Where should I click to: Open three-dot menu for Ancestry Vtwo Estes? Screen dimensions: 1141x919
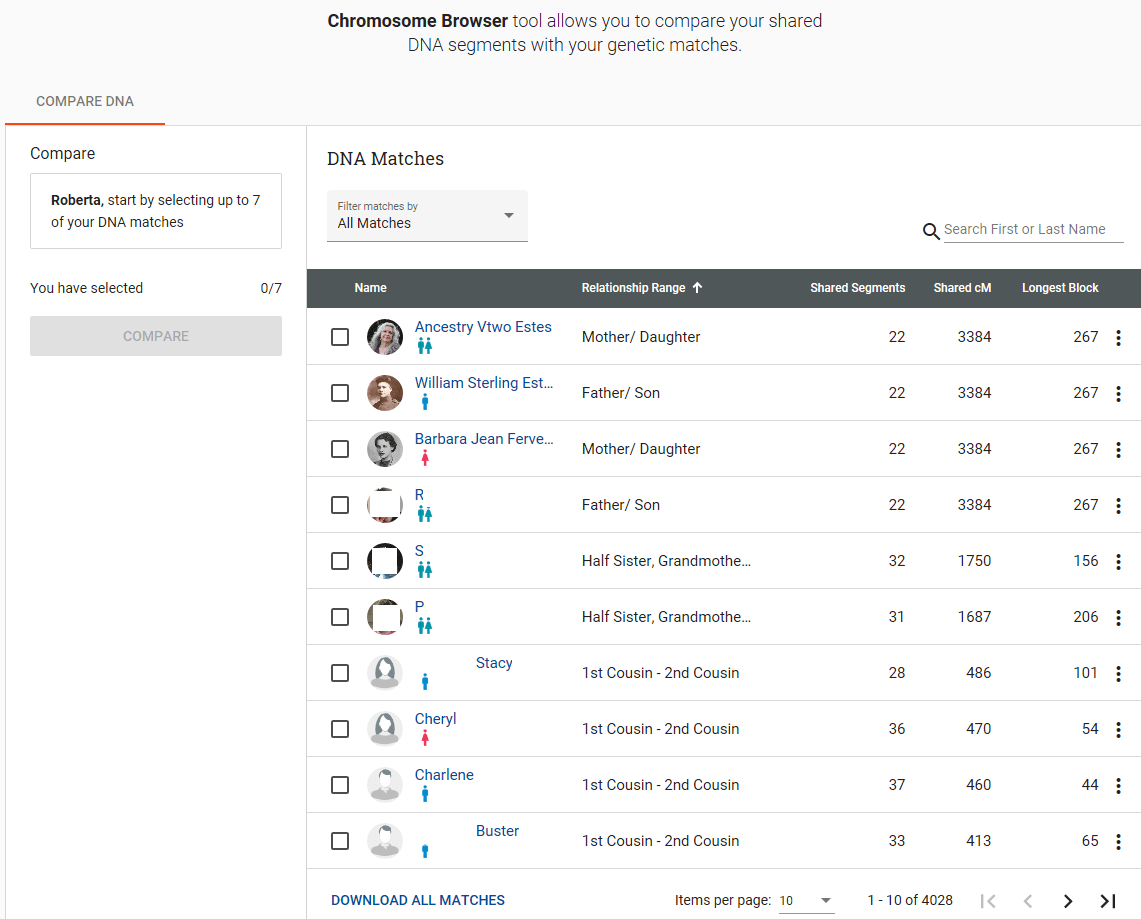pos(1118,338)
